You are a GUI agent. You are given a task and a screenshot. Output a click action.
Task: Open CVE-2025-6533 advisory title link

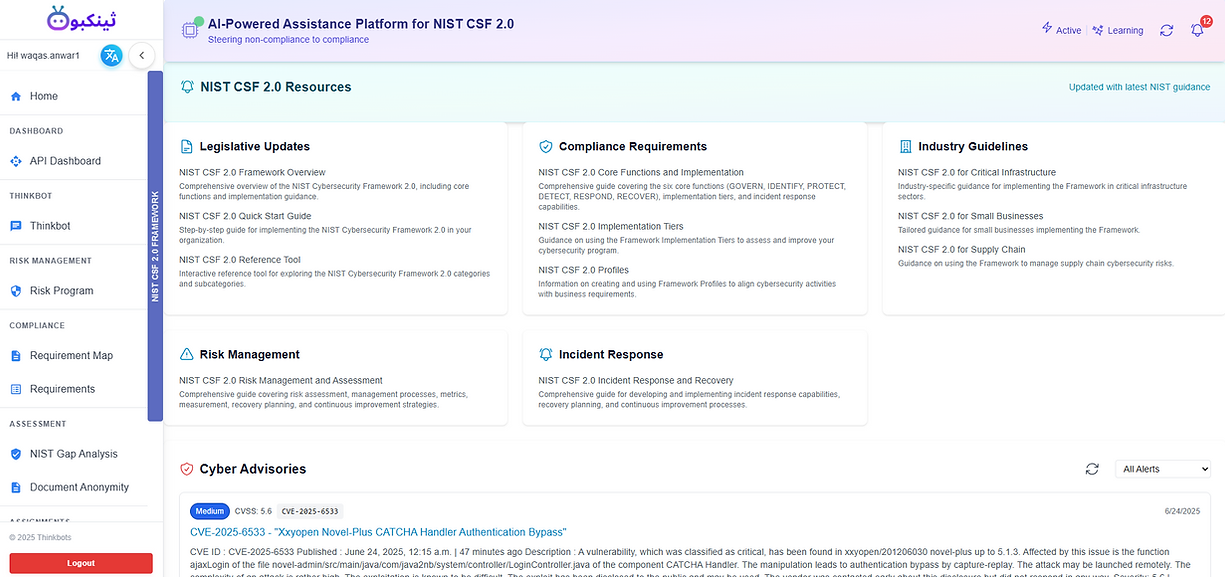pyautogui.click(x=378, y=532)
